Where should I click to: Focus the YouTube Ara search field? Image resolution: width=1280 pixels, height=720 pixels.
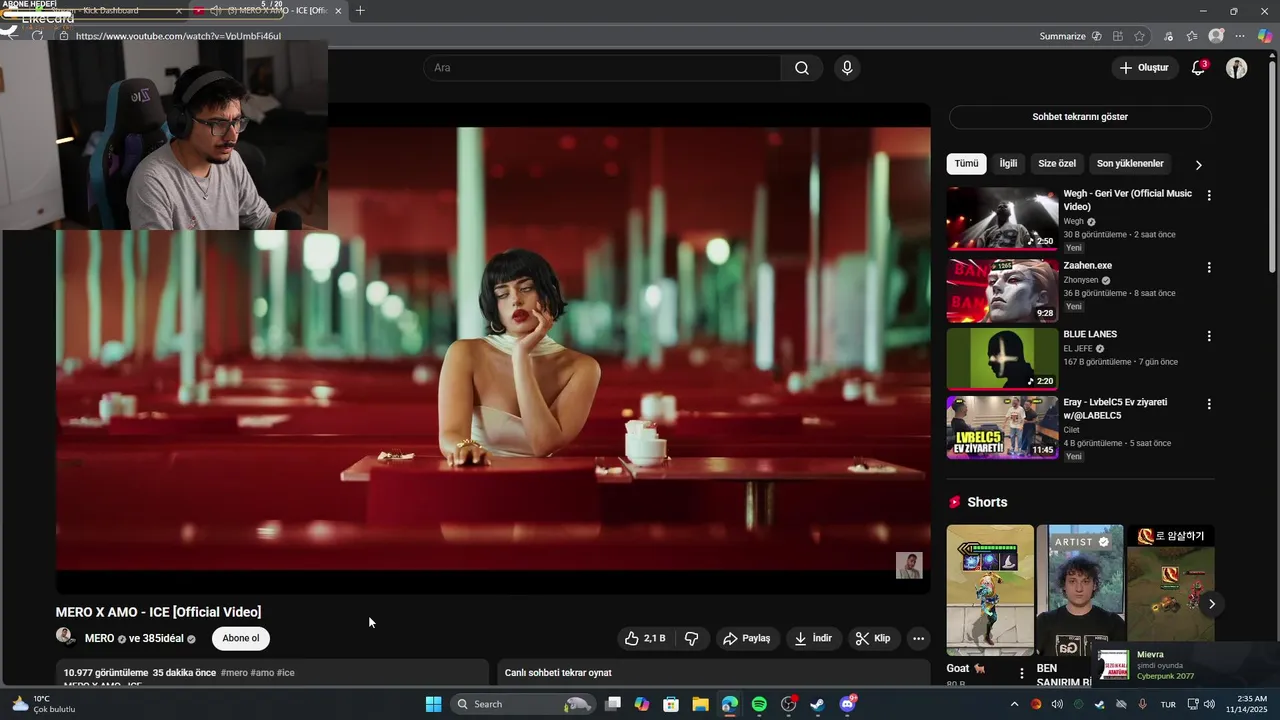tap(603, 68)
